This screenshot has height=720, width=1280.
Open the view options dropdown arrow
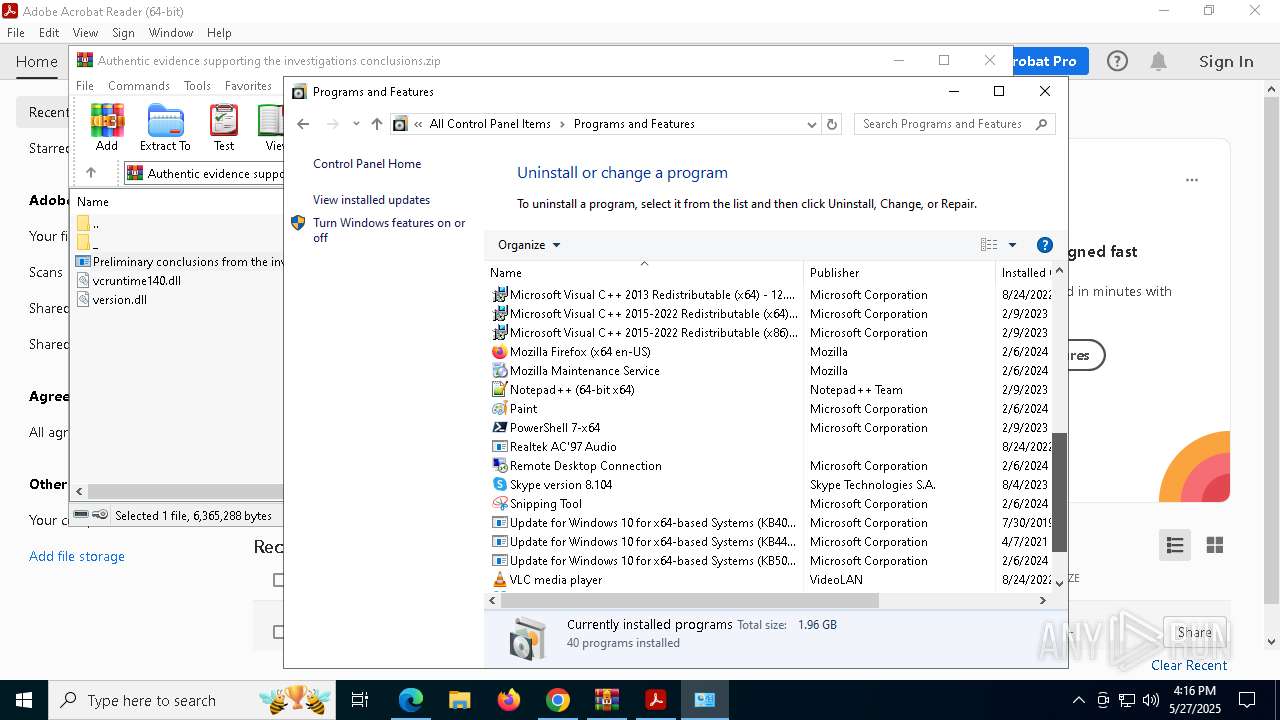1012,245
